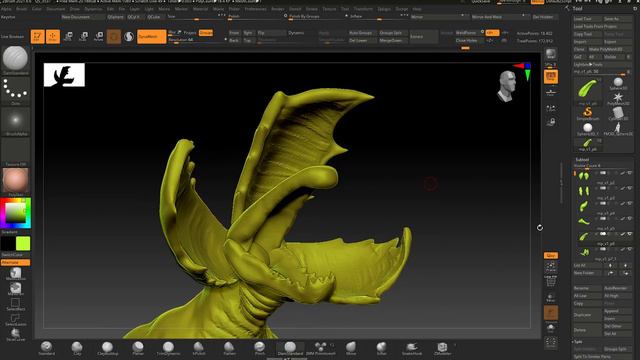
Task: Open the Zplugin menu
Action: pyautogui.click(x=384, y=9)
